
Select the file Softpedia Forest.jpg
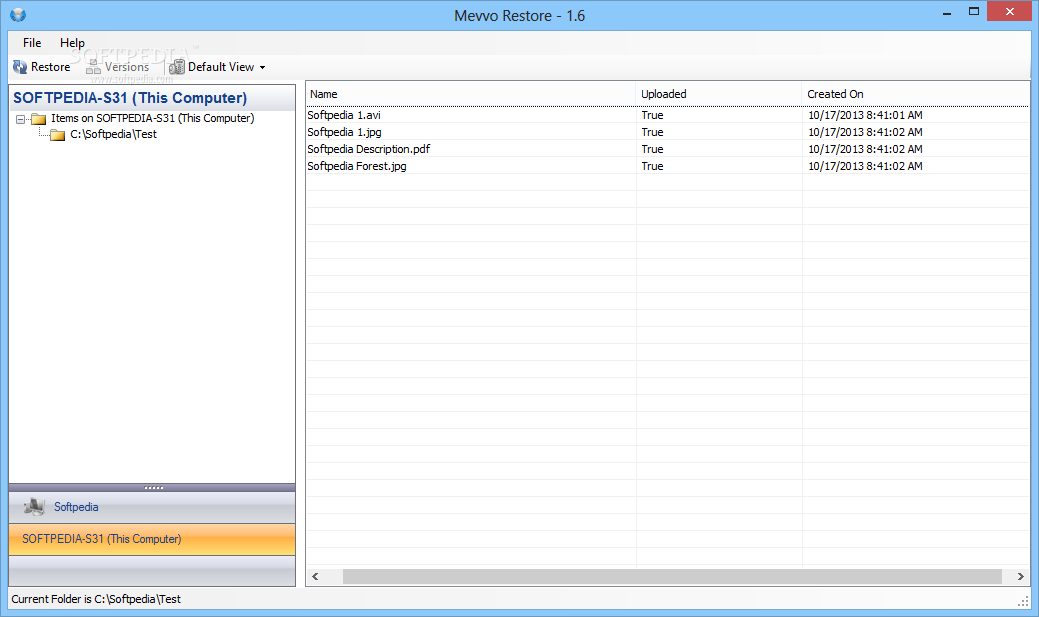tap(356, 166)
